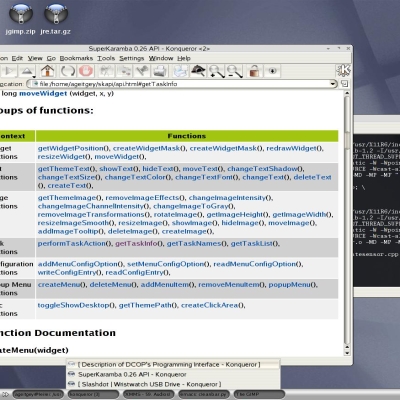
Task: Open the addMenuConfigOption() link
Action: click(x=81, y=264)
